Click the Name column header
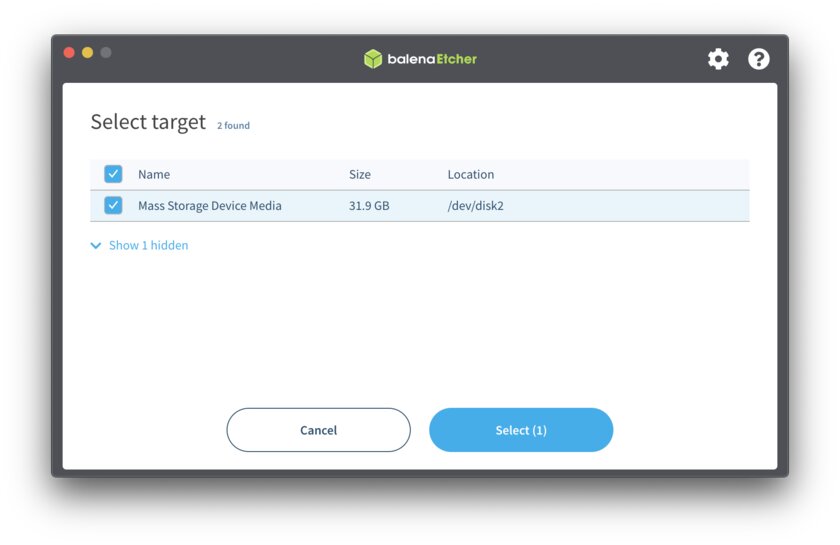The width and height of the screenshot is (840, 545). (x=154, y=174)
